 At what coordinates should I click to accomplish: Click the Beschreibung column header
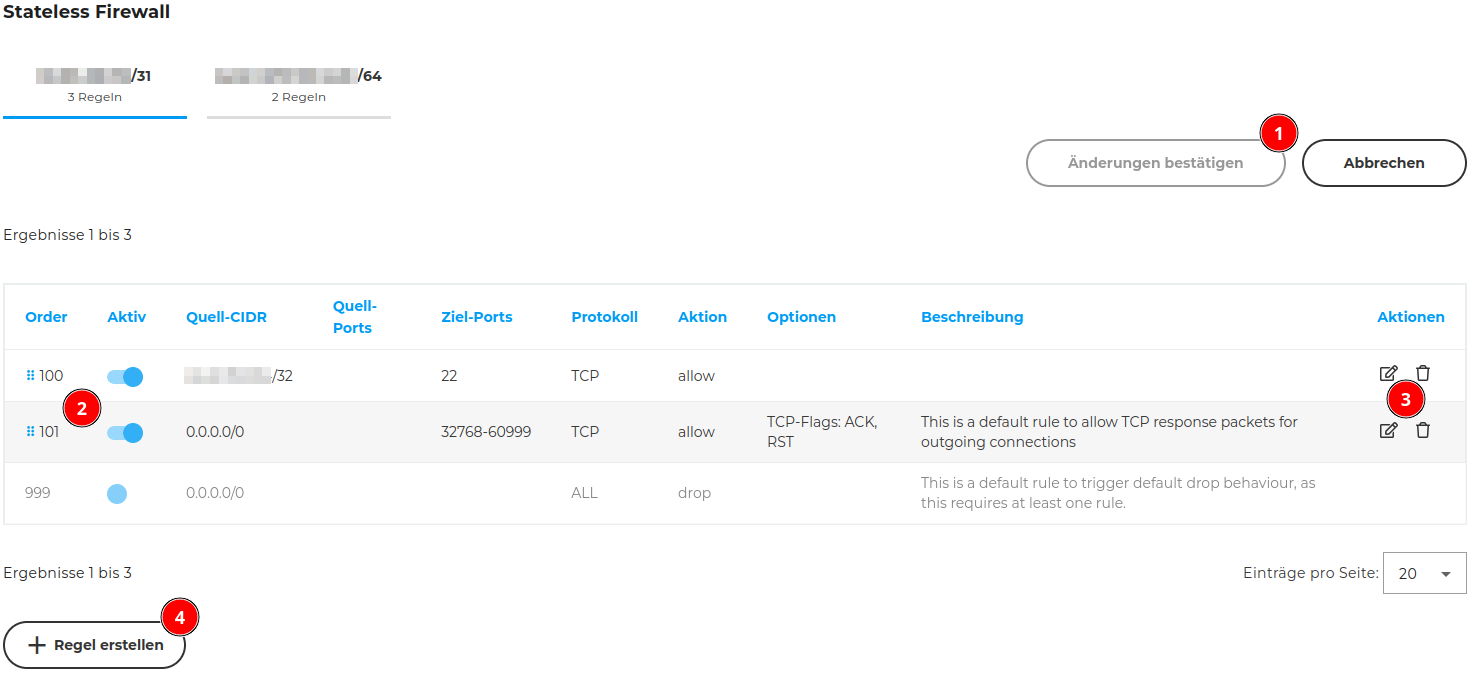point(972,317)
